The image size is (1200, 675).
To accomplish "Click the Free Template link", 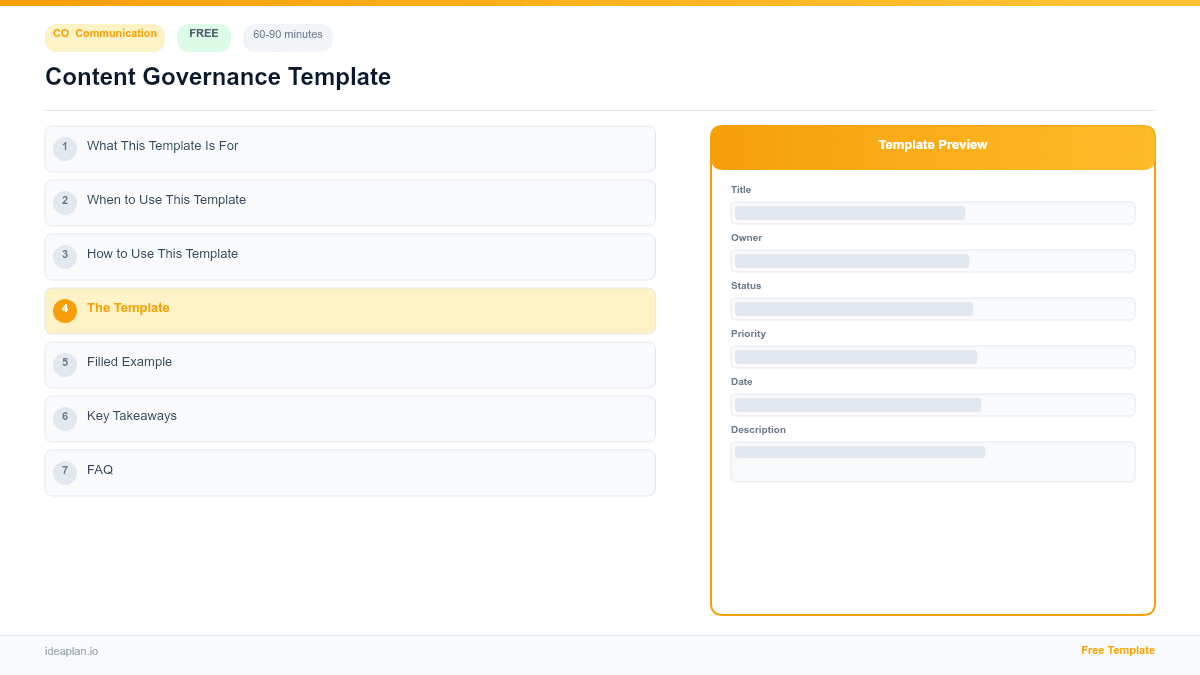I will [1117, 650].
